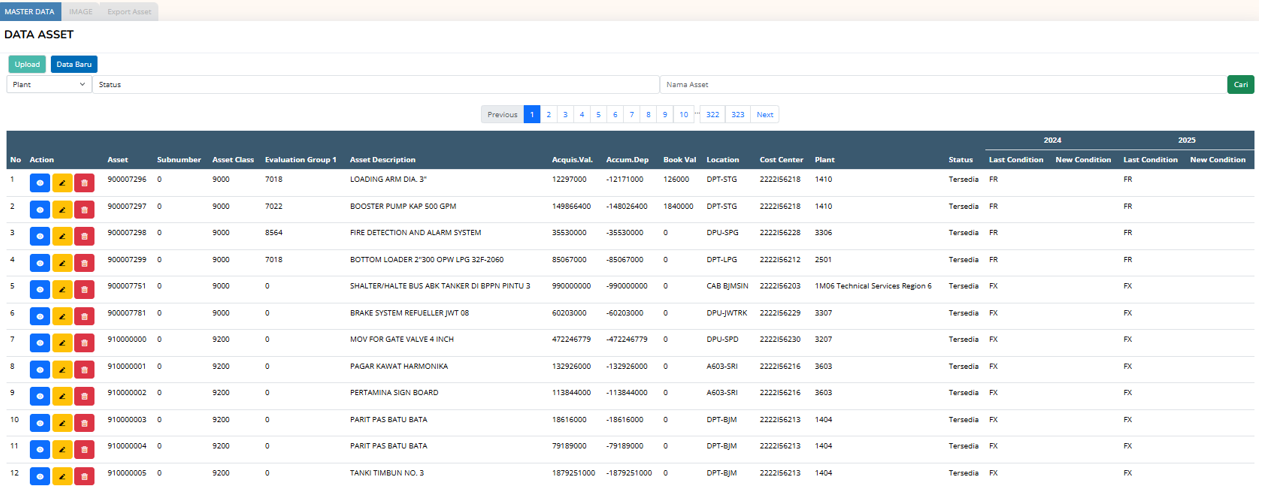Delete the FIRE DETECTION AND ALARM SYSTEM row

tap(84, 237)
